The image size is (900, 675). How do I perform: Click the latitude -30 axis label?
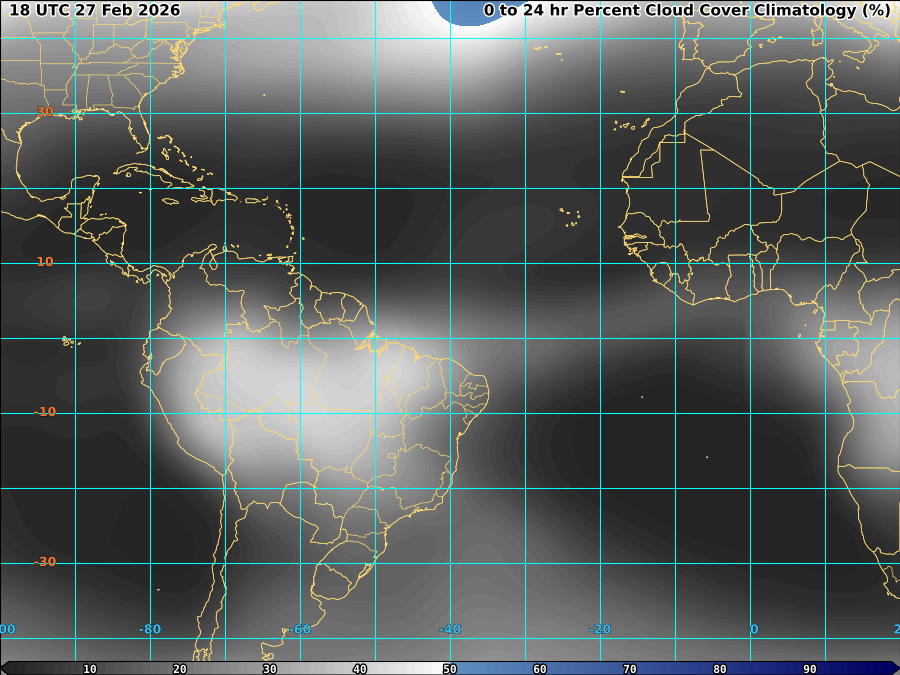tap(45, 562)
